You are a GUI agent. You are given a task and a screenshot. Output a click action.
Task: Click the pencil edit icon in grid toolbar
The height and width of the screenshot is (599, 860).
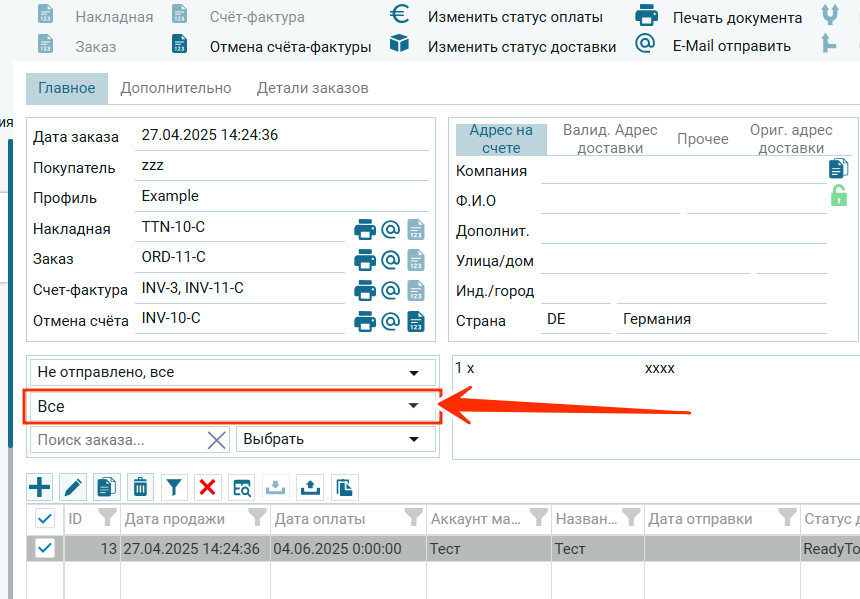[73, 487]
